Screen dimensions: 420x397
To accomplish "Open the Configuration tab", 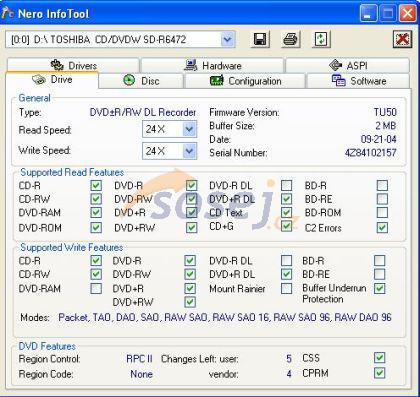I will [245, 81].
